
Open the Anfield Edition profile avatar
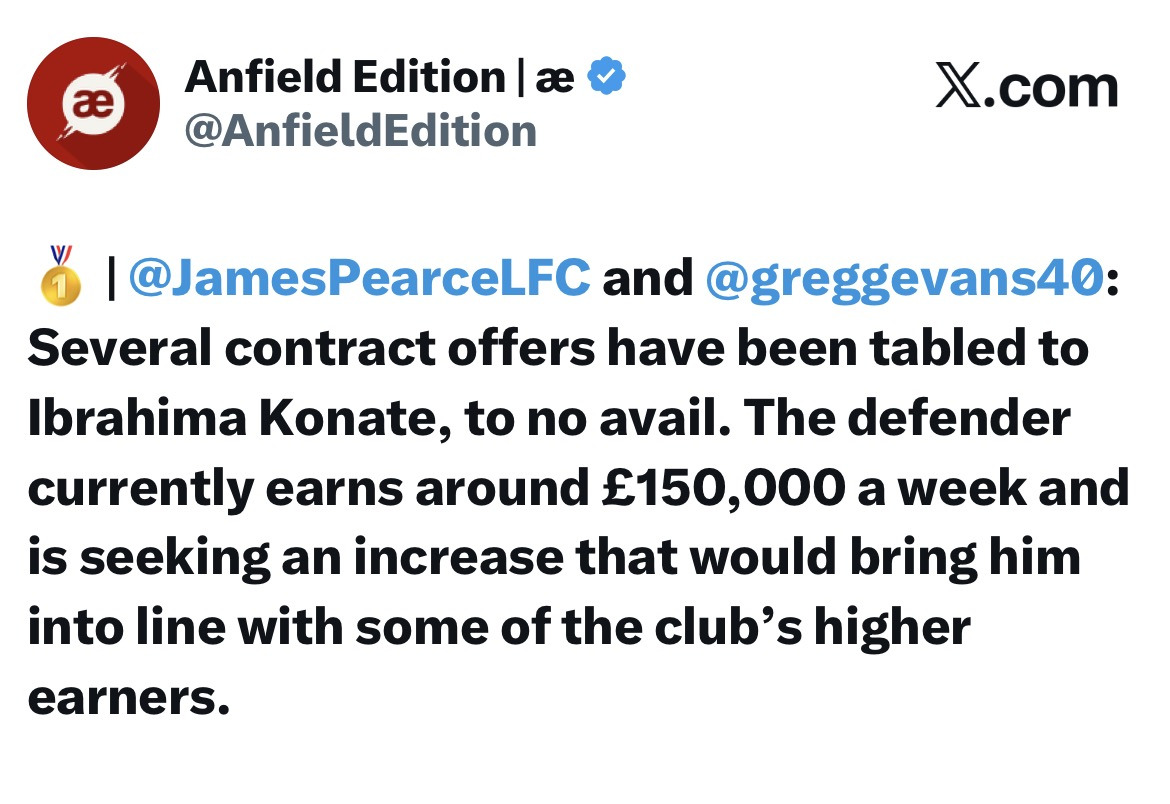pos(93,103)
